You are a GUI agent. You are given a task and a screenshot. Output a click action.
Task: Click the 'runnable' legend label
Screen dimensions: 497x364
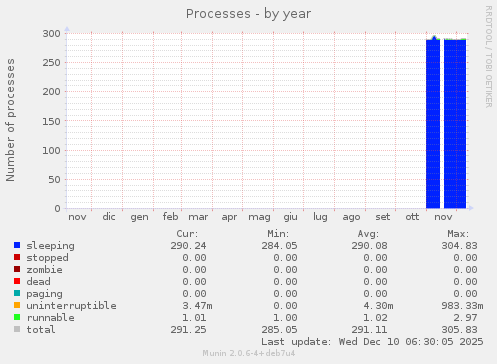click(51, 318)
